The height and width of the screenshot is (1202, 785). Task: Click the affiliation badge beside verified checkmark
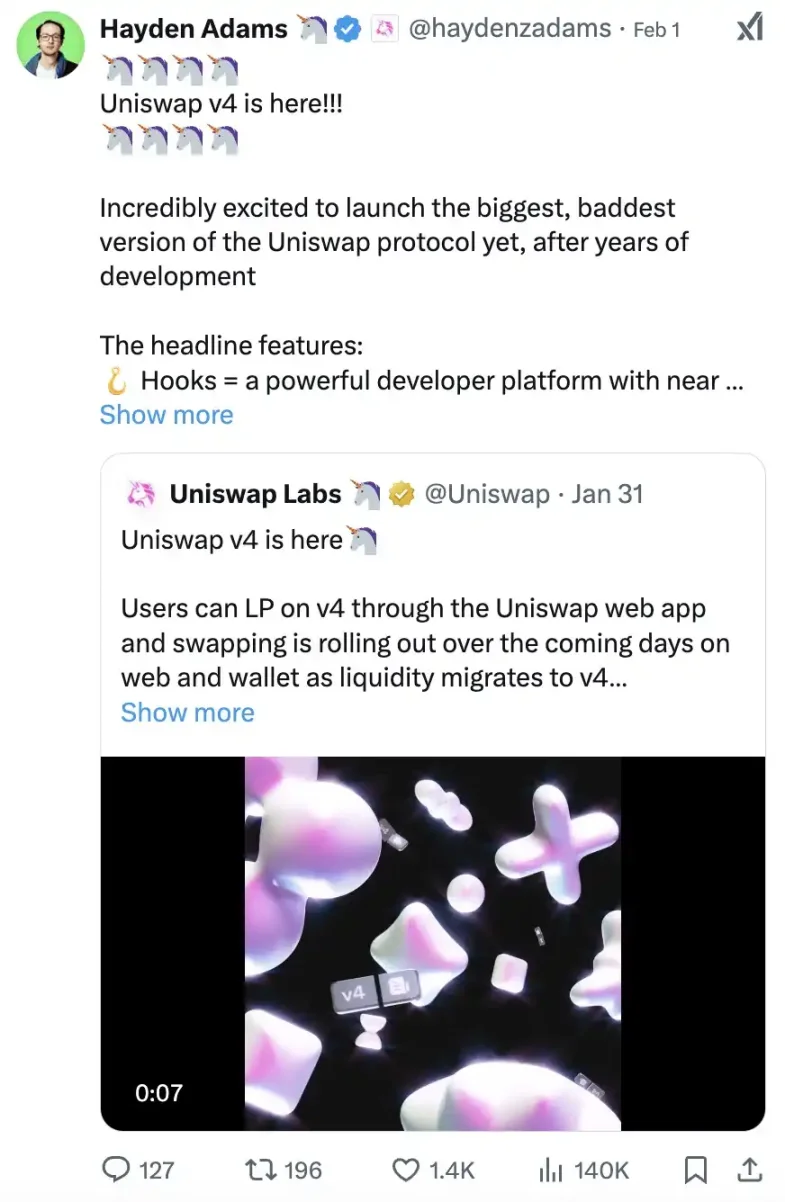click(x=383, y=30)
